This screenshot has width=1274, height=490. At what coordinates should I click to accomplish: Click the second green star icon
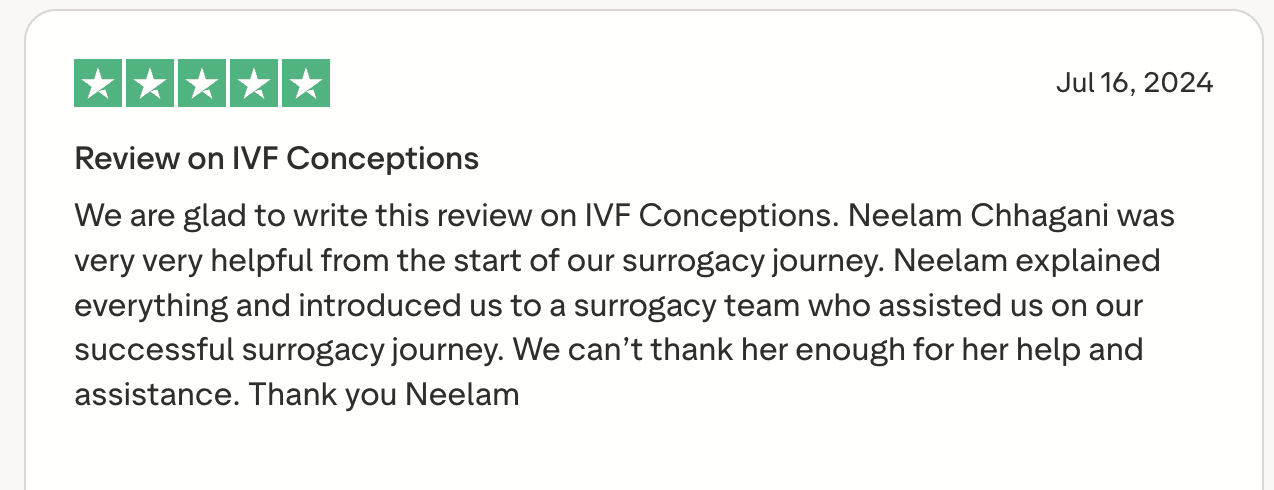150,84
